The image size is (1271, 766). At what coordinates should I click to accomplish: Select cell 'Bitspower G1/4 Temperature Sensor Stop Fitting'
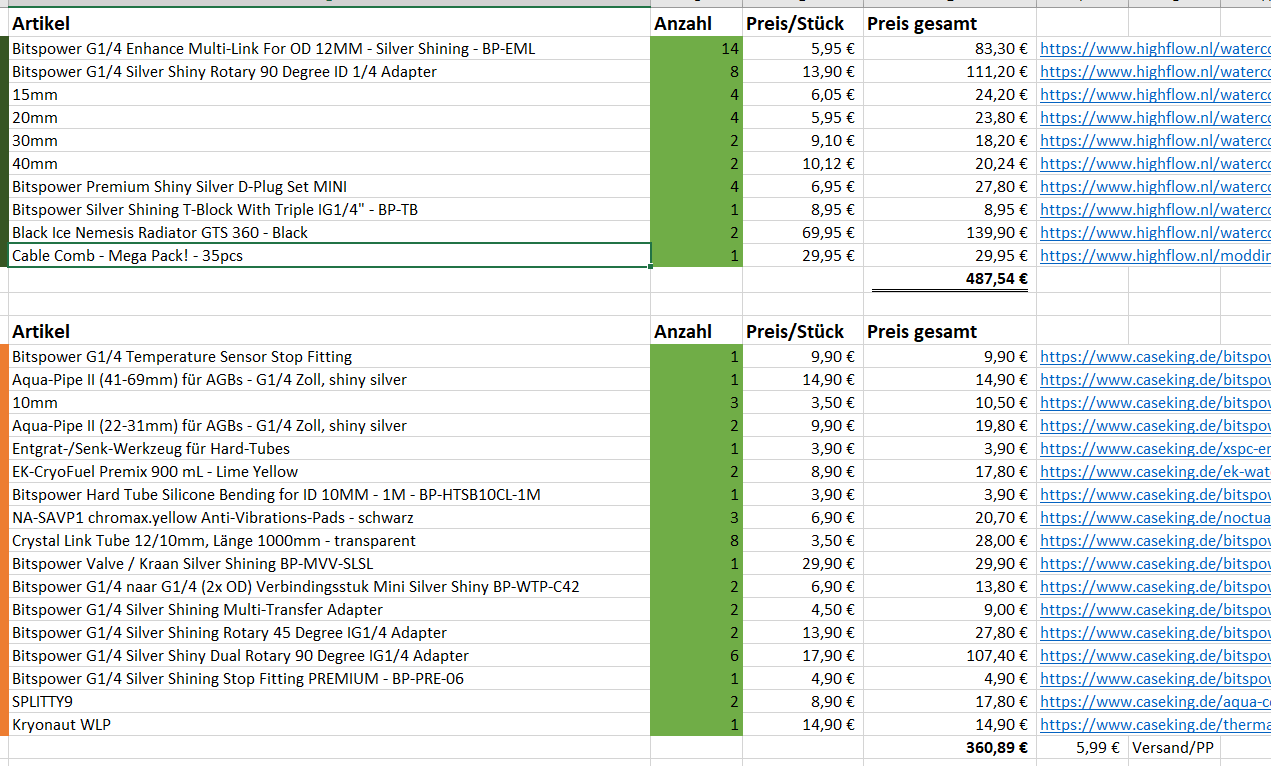pyautogui.click(x=330, y=356)
